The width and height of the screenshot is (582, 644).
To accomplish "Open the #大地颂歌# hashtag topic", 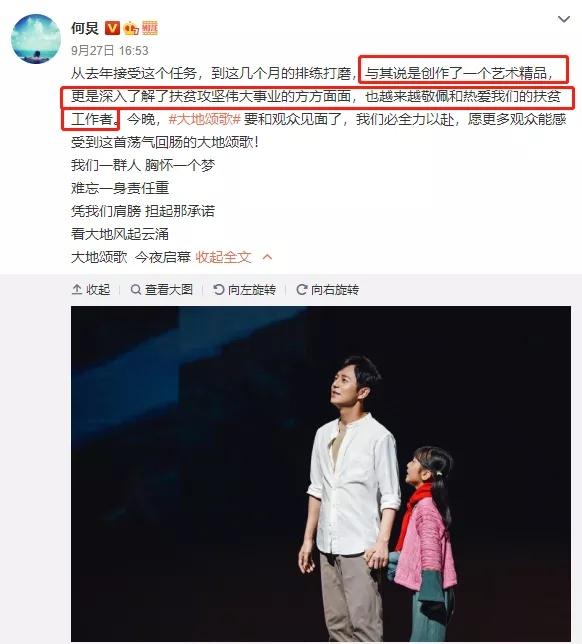I will coord(205,120).
